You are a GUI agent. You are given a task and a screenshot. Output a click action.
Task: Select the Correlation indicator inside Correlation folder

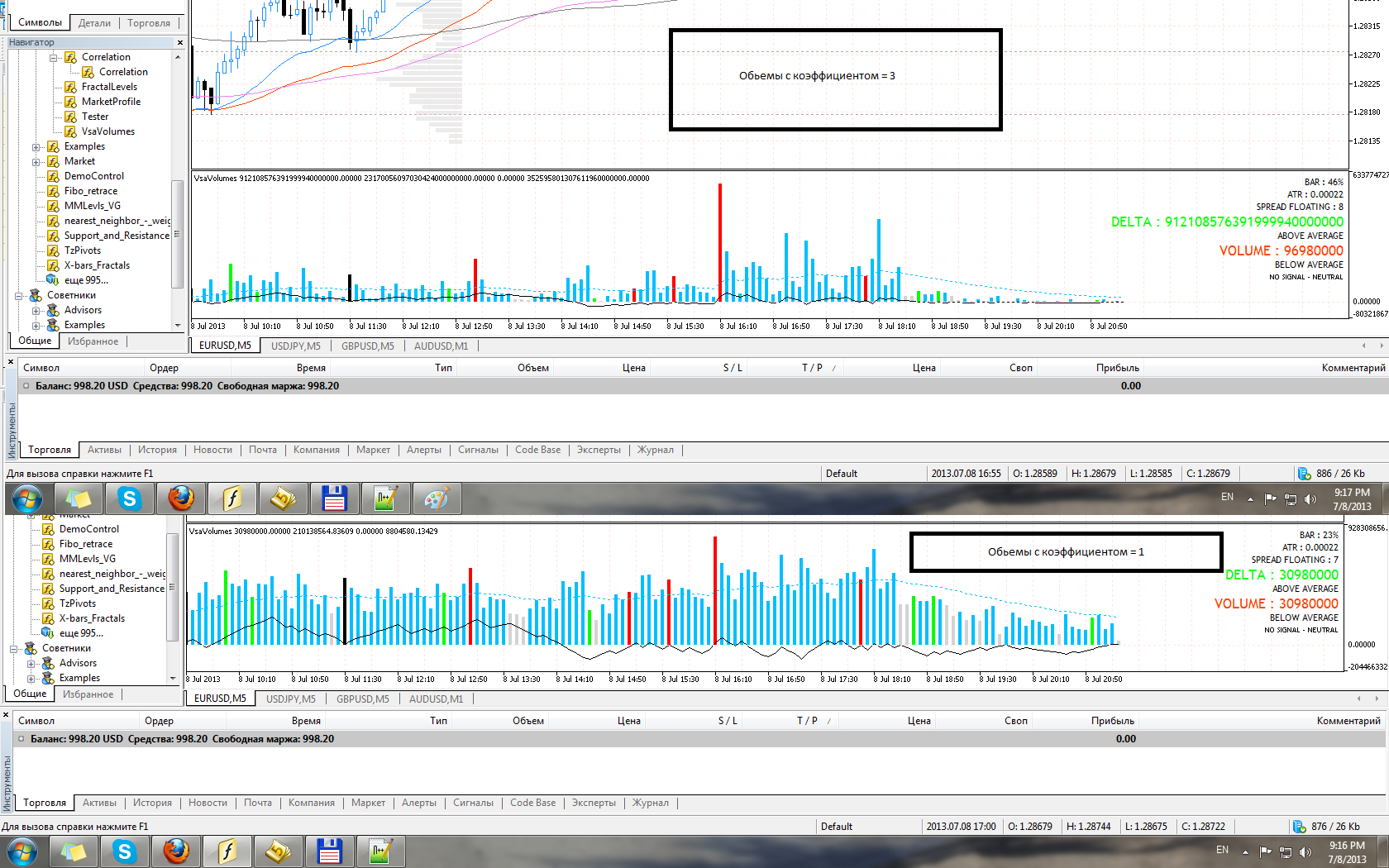[123, 72]
